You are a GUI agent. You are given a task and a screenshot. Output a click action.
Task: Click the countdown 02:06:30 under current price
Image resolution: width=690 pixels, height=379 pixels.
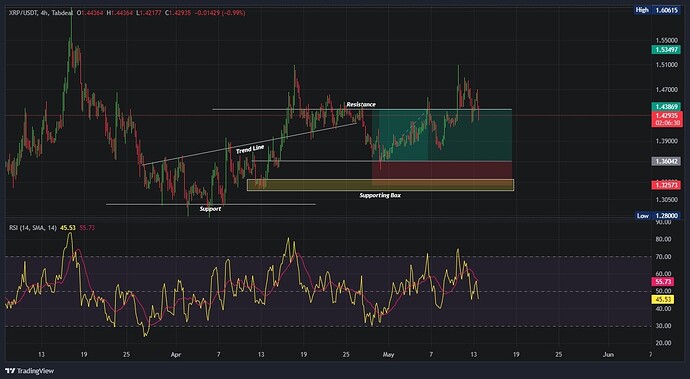point(667,123)
